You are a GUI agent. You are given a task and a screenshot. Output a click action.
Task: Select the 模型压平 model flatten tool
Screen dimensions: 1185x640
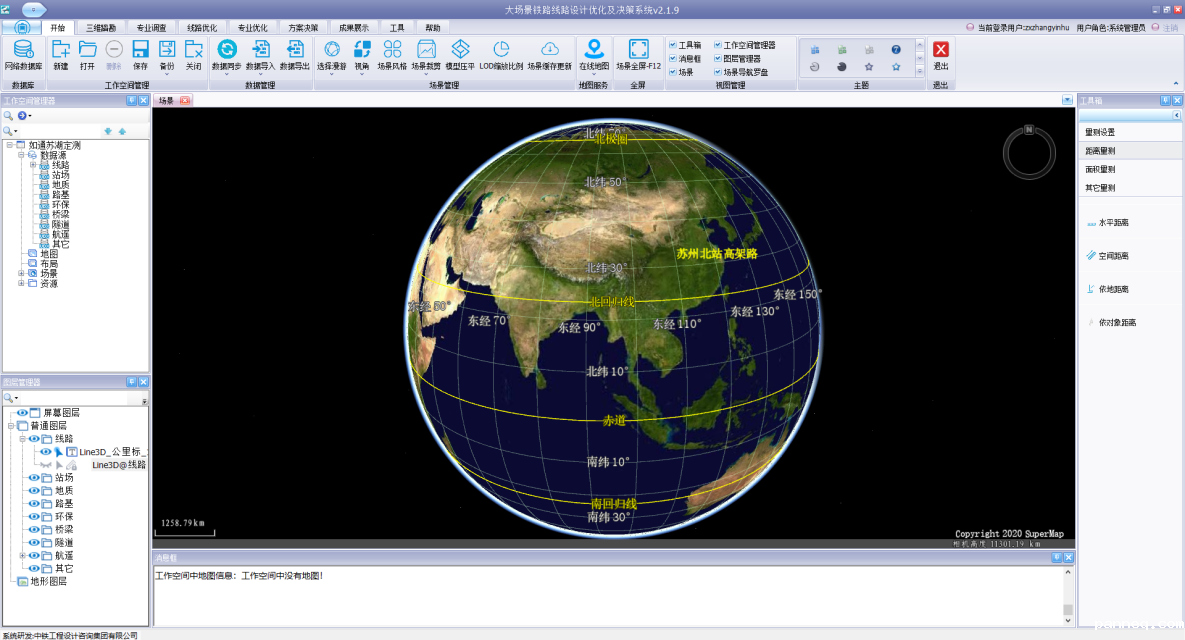(x=460, y=50)
